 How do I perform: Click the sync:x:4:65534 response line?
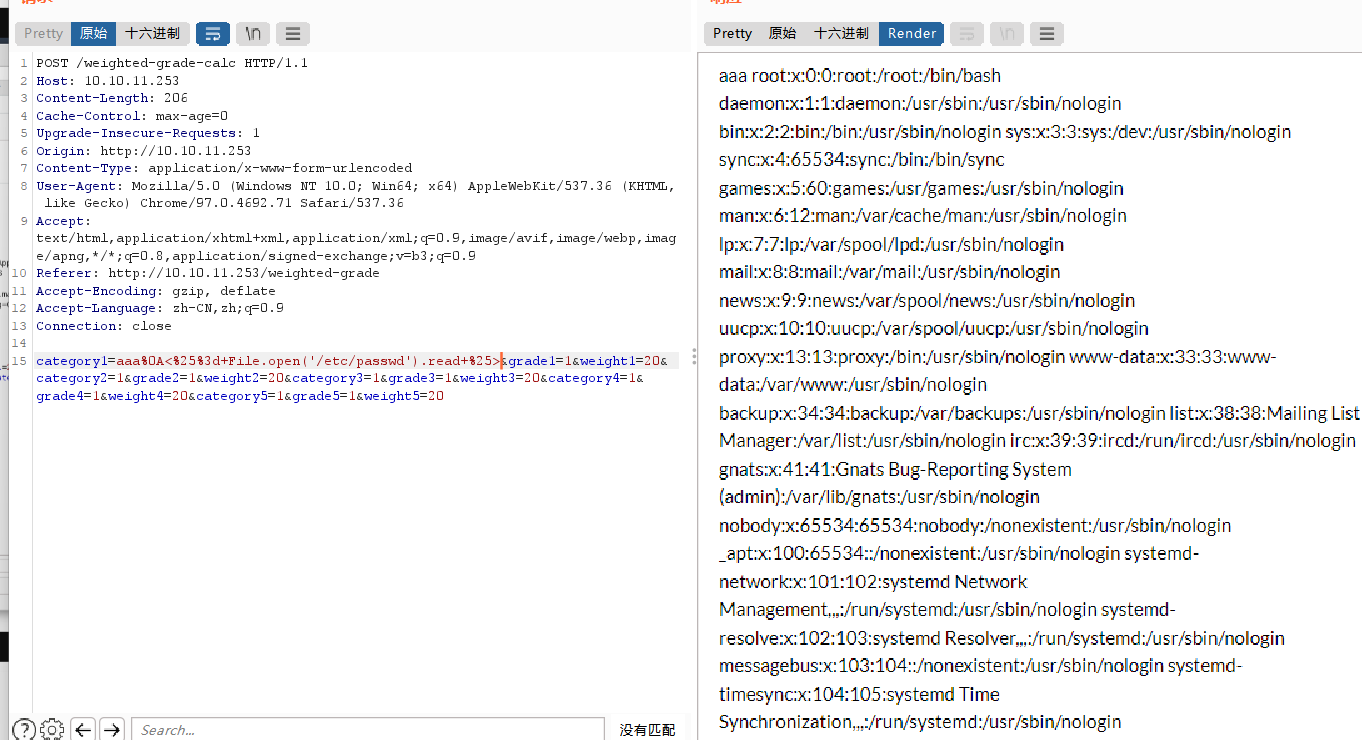pyautogui.click(x=862, y=160)
